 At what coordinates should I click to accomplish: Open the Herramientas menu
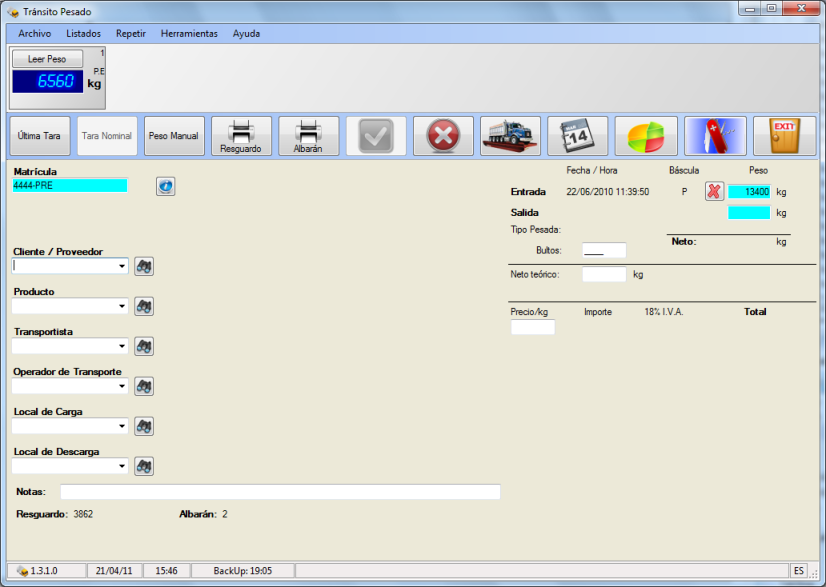(189, 34)
